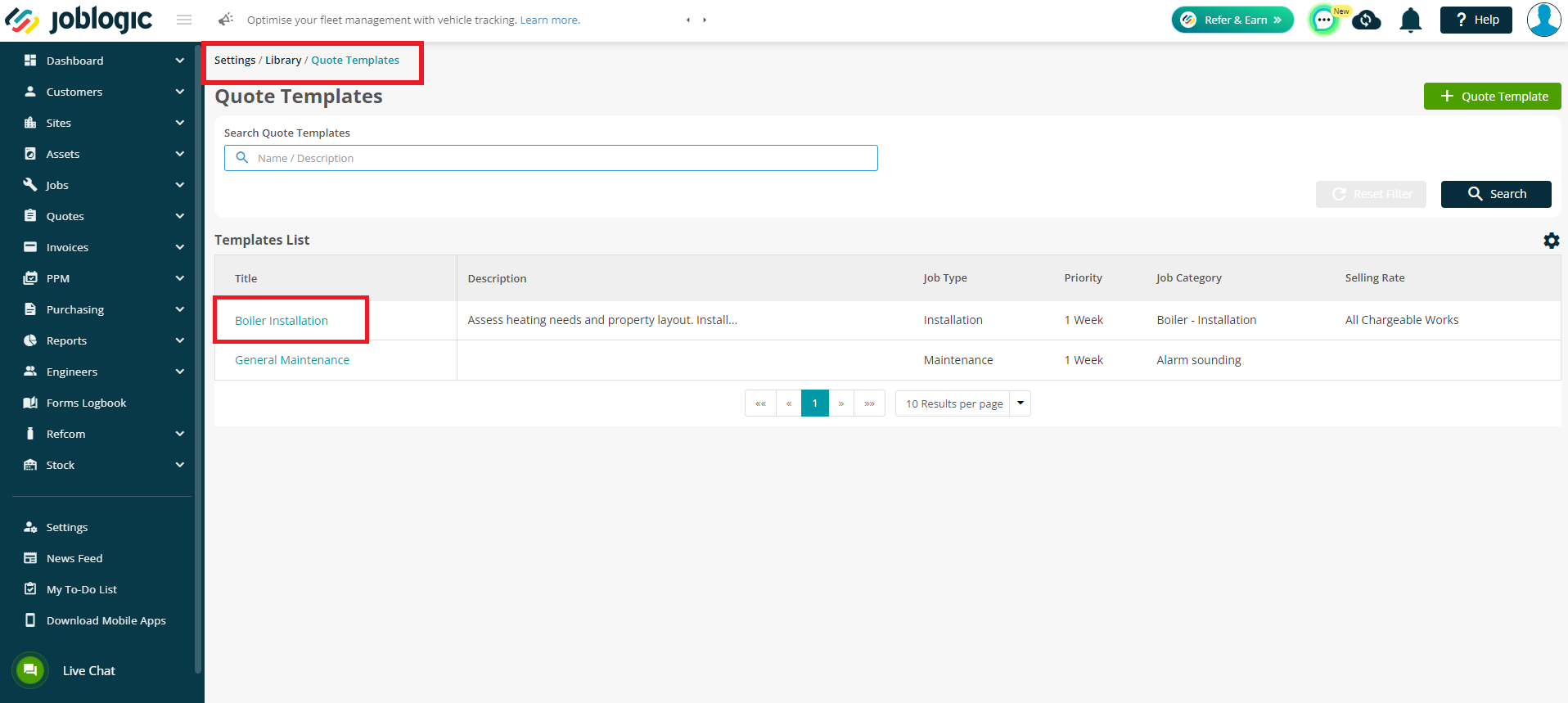Show next announcement arrow
The height and width of the screenshot is (703, 1568).
click(705, 20)
